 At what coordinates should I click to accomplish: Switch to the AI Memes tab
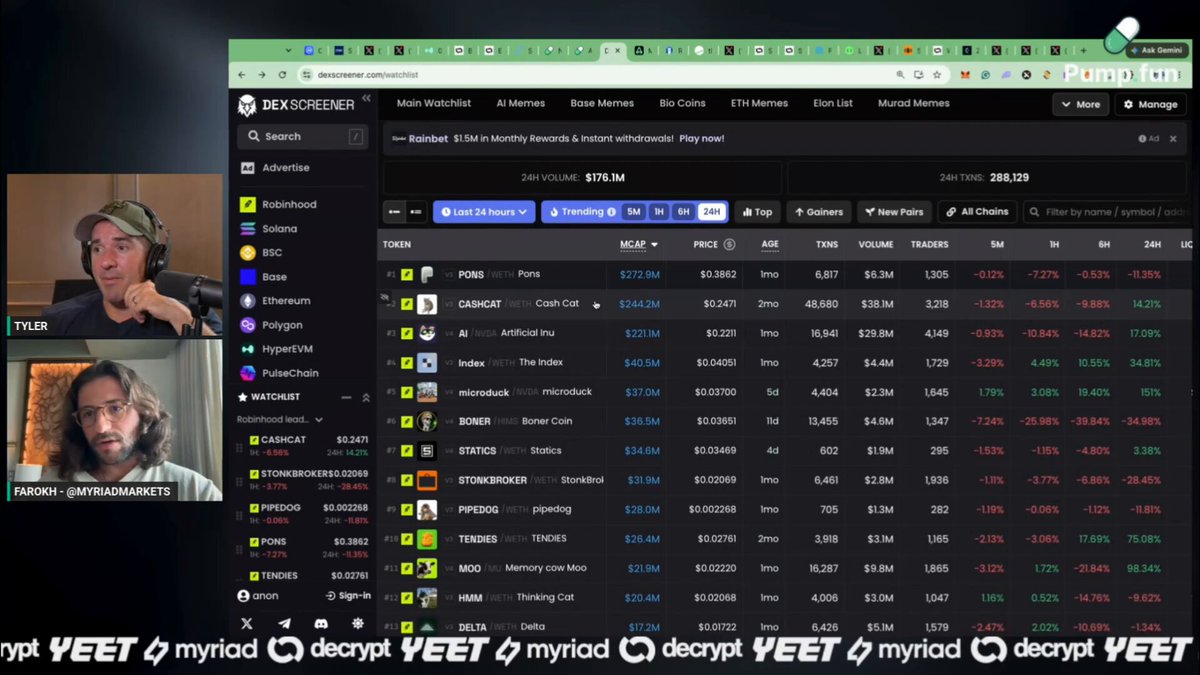[x=521, y=103]
